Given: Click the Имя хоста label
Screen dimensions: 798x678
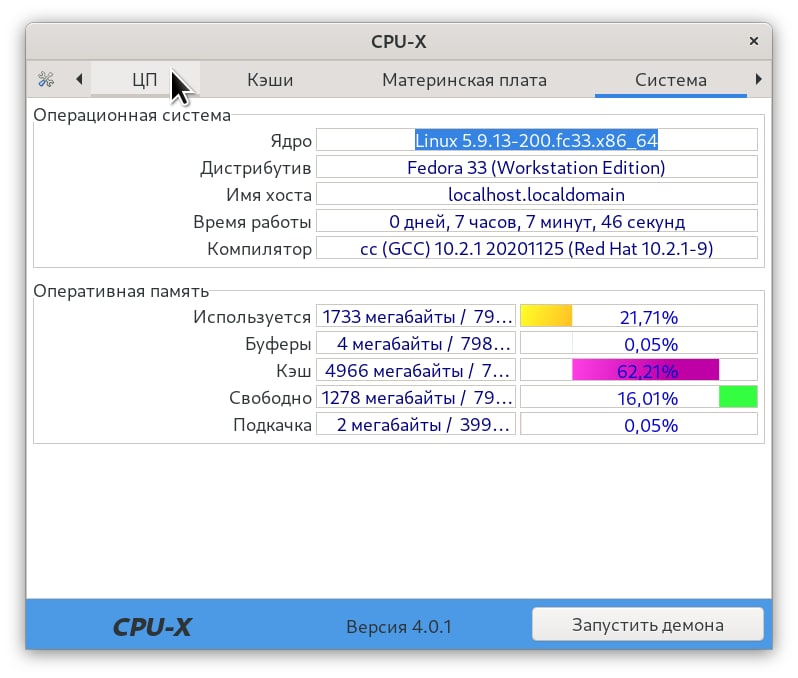Looking at the screenshot, I should pos(269,194).
